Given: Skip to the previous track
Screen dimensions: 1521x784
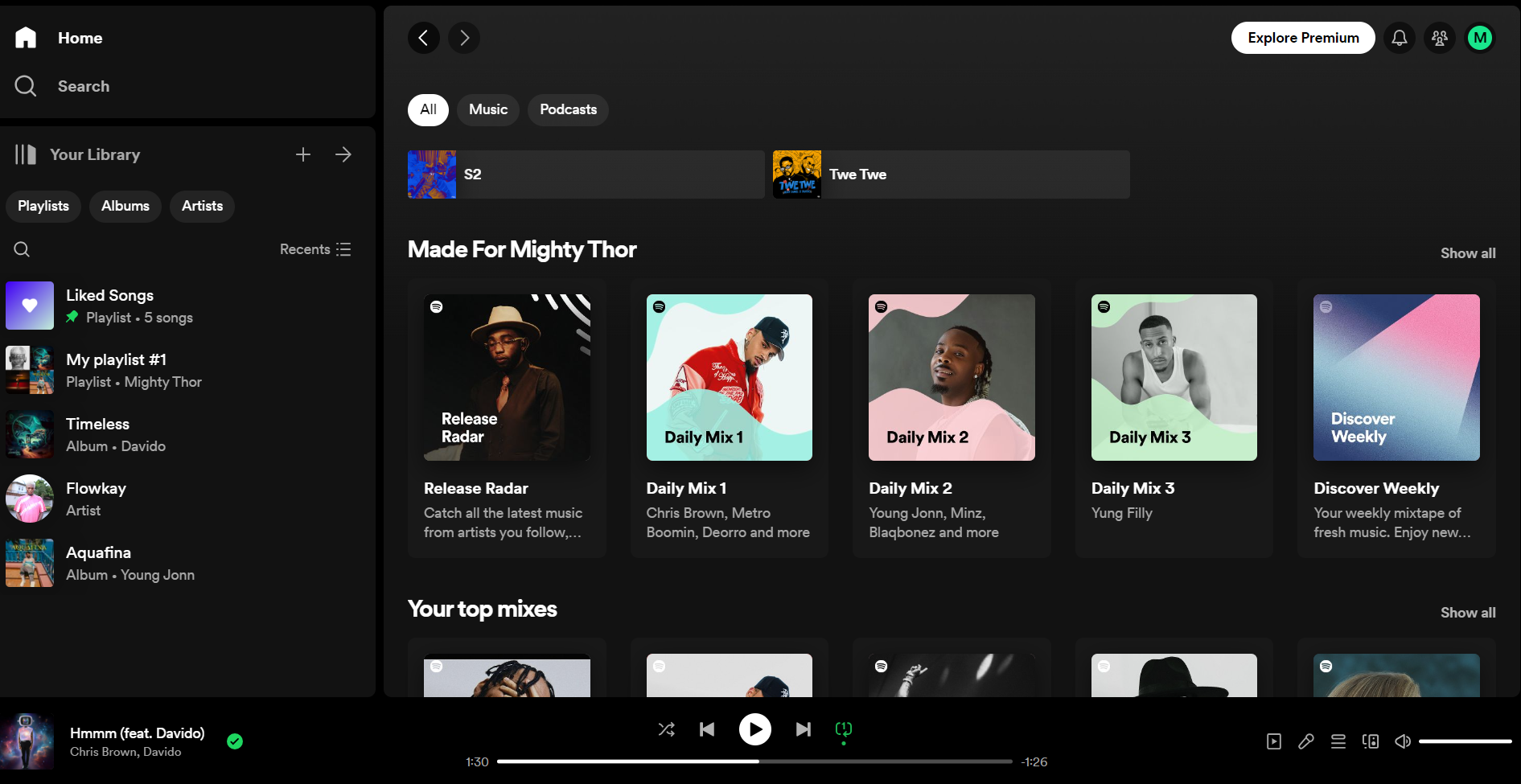Looking at the screenshot, I should click(707, 729).
